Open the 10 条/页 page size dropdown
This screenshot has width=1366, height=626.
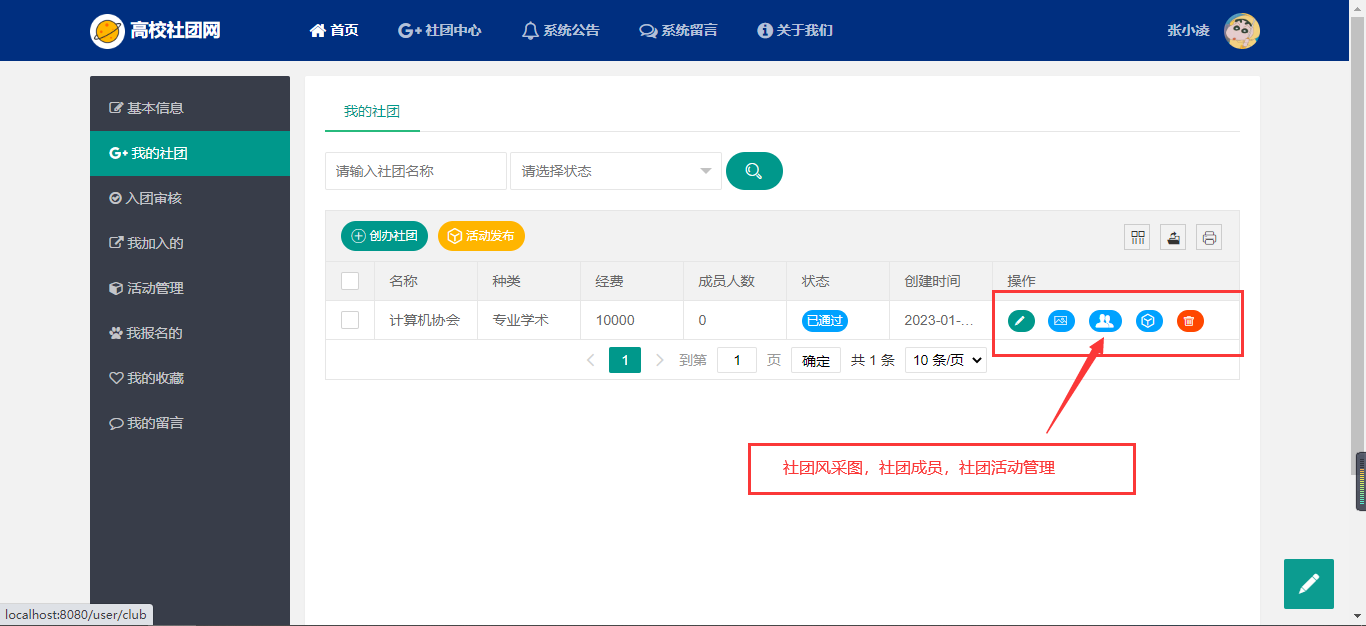tap(946, 360)
